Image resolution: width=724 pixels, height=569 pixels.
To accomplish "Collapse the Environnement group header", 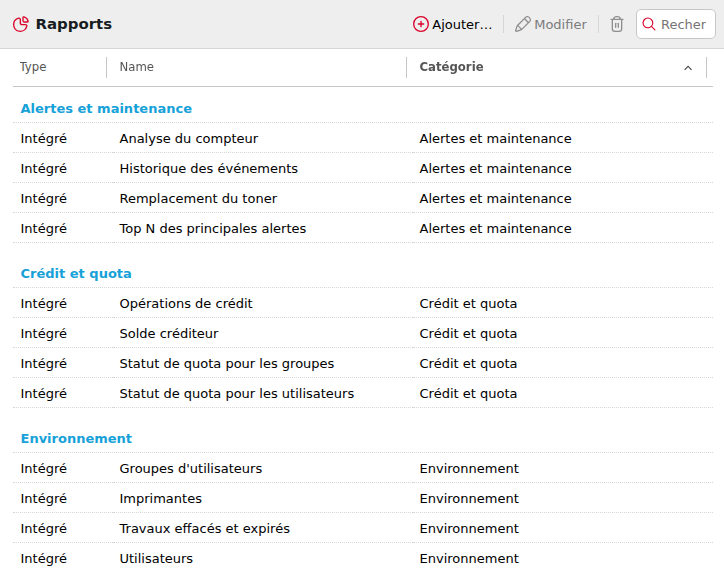I will [76, 438].
